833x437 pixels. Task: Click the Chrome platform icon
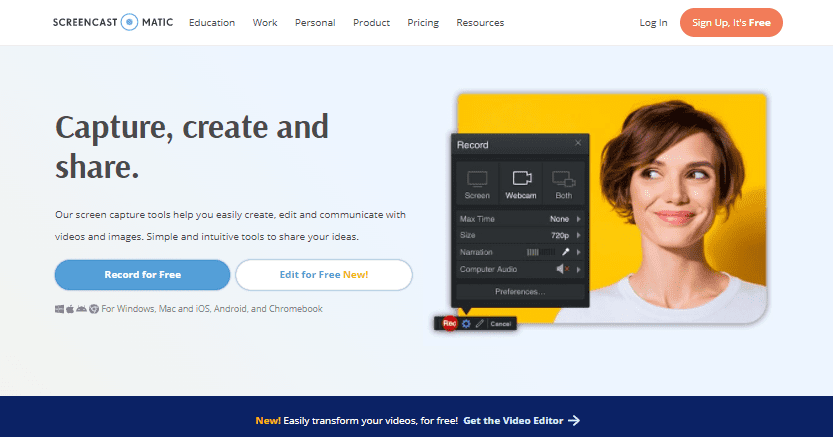(94, 309)
